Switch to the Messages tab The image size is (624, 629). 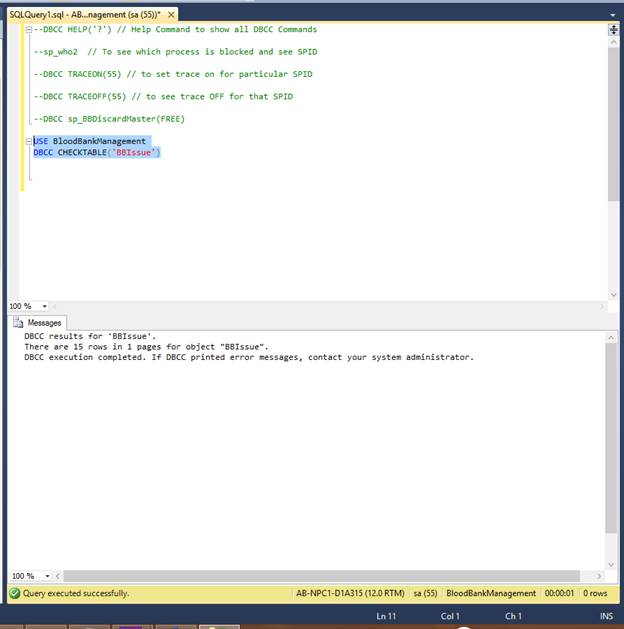38,323
